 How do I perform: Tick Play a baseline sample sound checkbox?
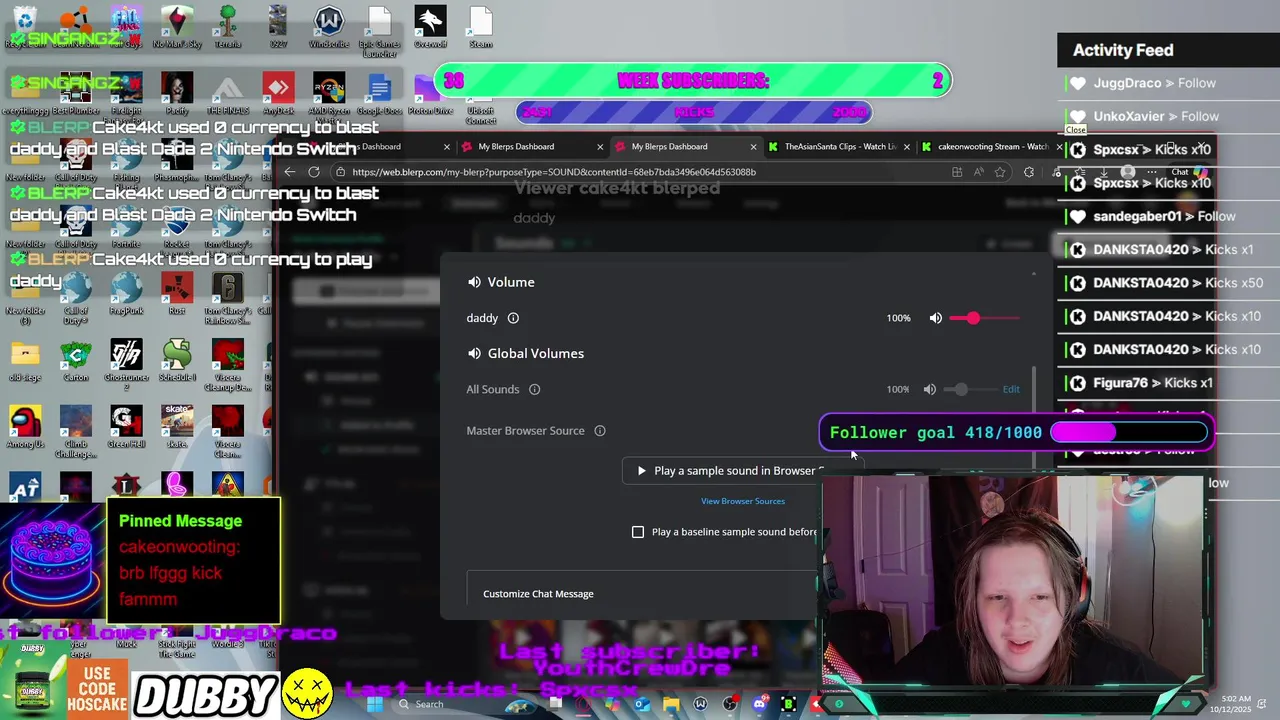[638, 532]
